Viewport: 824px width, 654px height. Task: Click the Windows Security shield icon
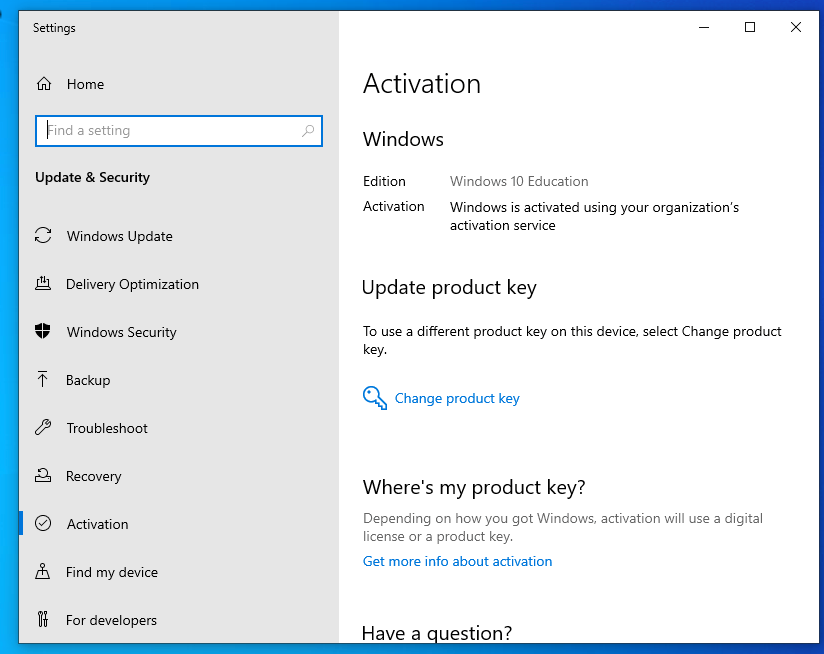click(43, 331)
